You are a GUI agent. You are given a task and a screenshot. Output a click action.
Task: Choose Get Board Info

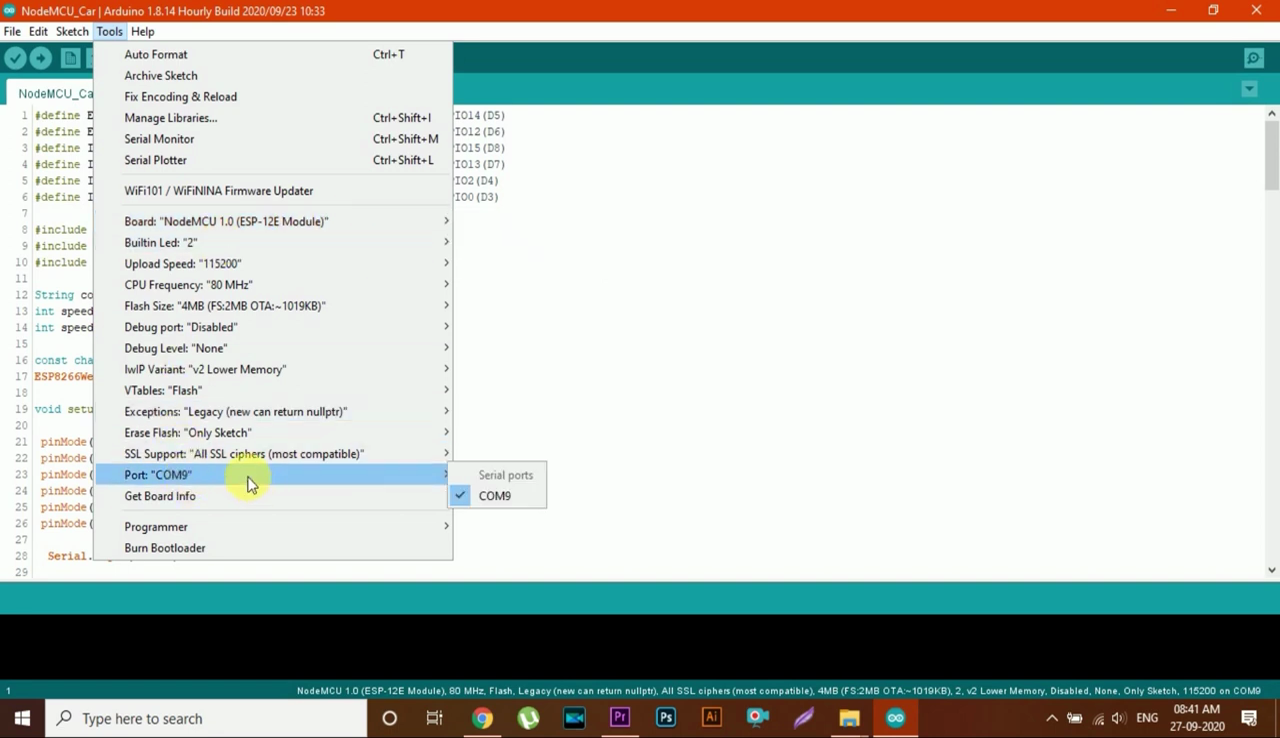point(273,496)
